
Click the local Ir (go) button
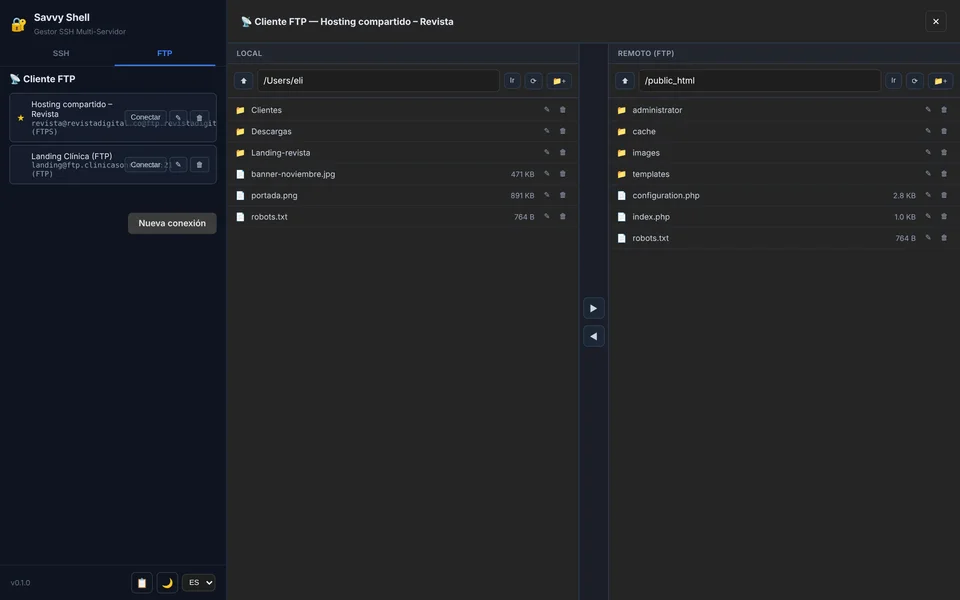coord(512,81)
